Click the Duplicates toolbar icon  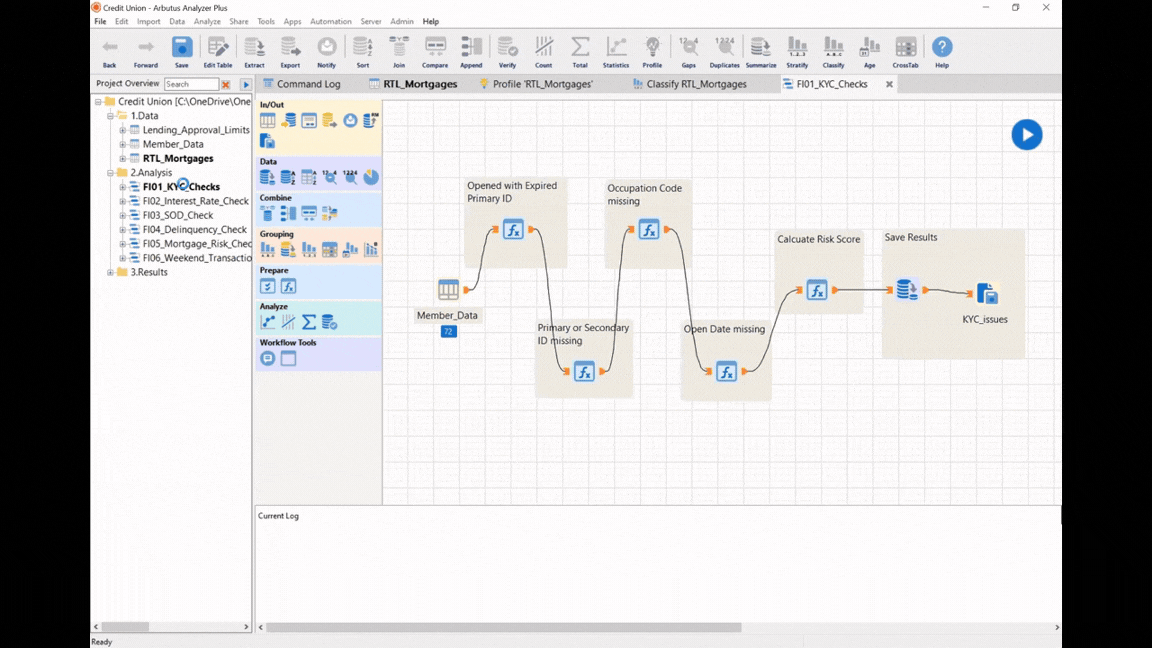(x=724, y=50)
